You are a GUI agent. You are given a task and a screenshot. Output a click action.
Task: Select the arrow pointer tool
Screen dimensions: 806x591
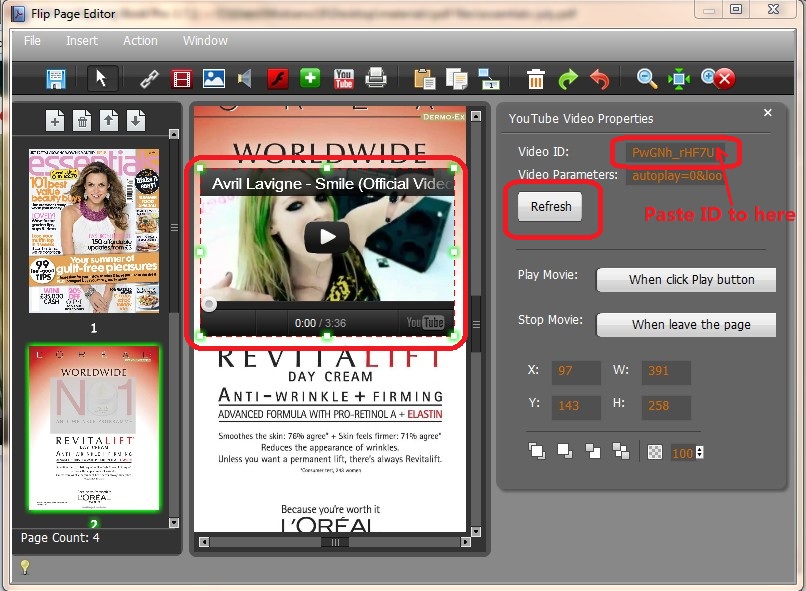101,79
